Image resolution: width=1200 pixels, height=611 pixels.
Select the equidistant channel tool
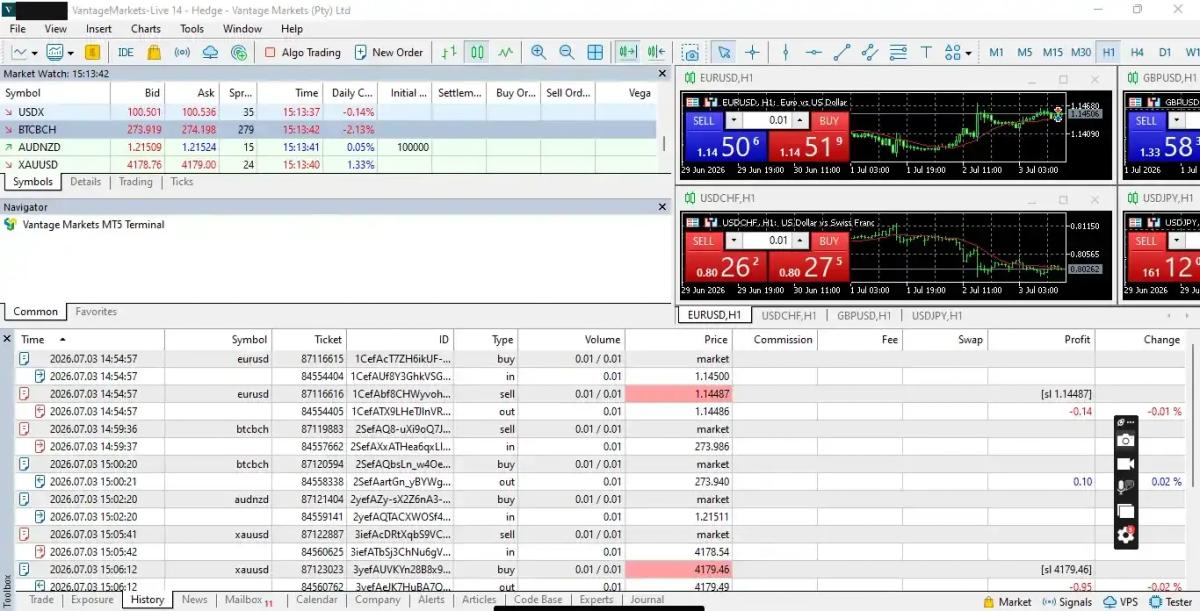870,52
